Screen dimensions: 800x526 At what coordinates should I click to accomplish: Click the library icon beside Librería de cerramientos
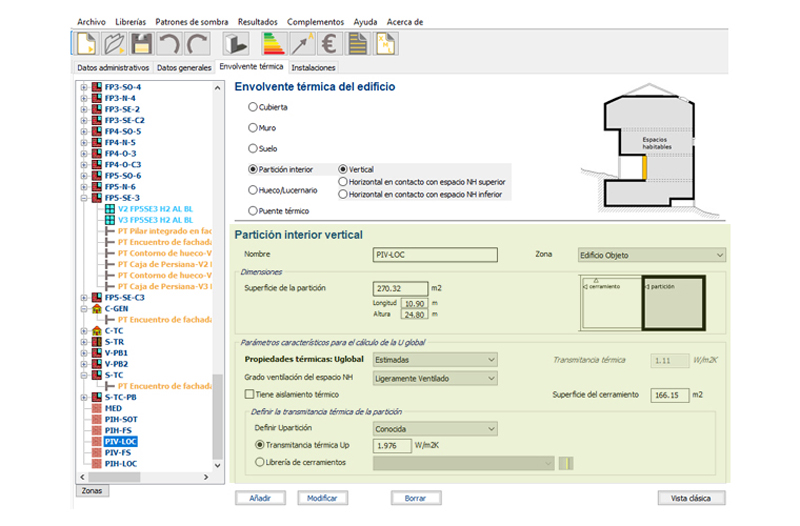(566, 463)
